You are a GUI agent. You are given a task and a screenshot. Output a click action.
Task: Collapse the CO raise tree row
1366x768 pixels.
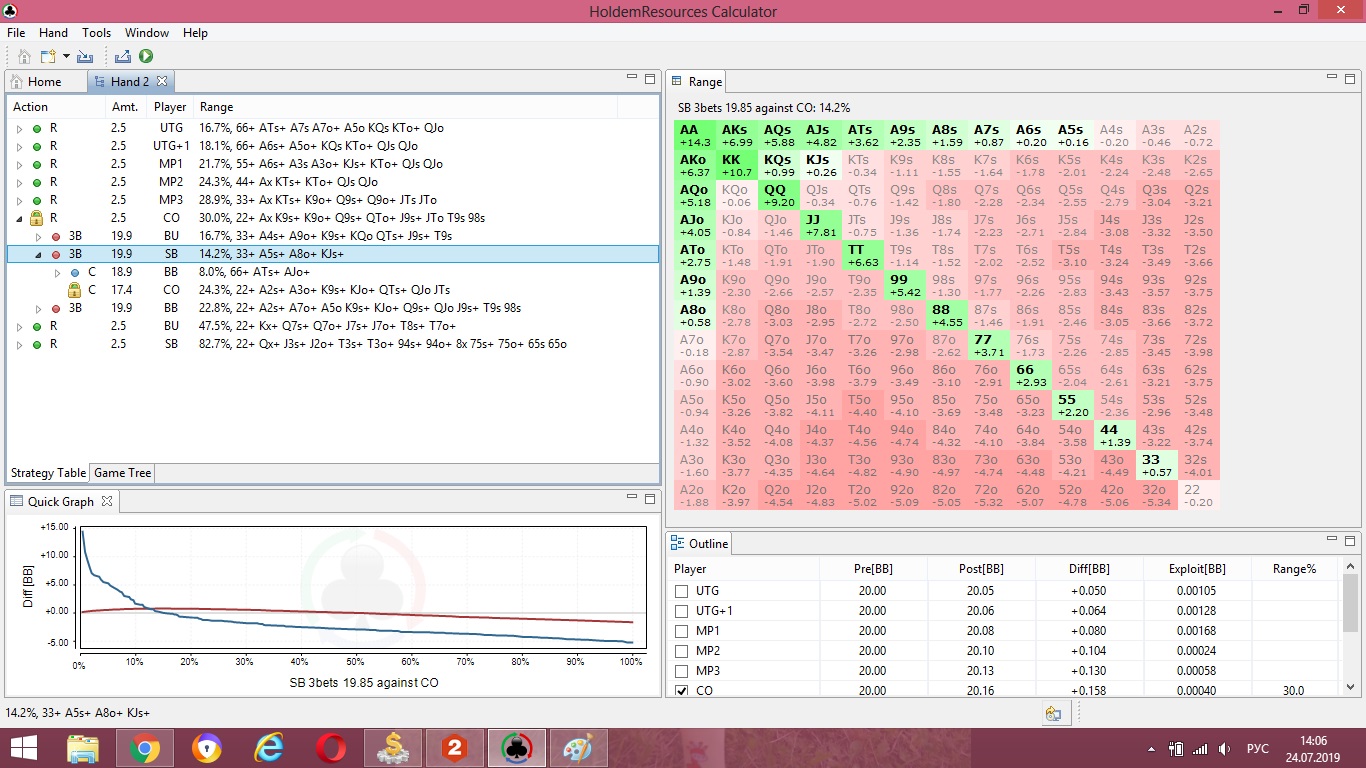(x=19, y=218)
